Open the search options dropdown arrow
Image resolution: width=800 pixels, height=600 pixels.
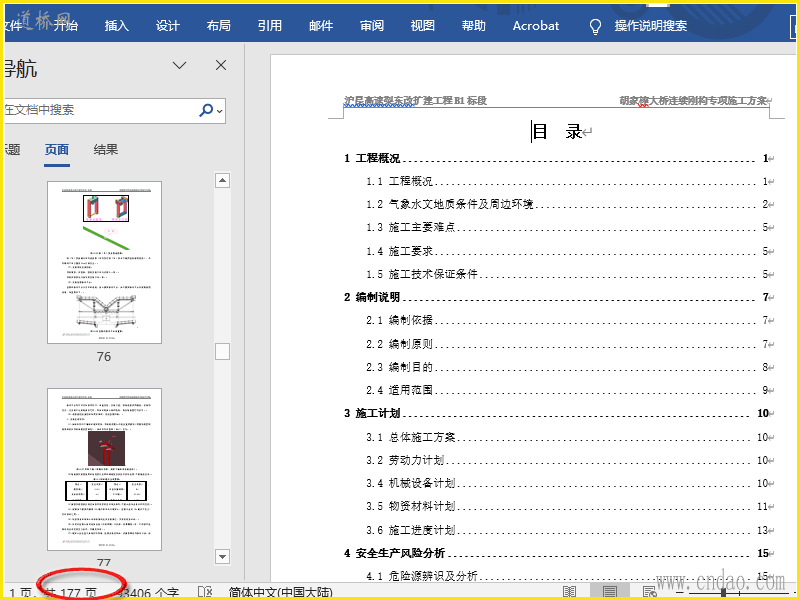(220, 111)
